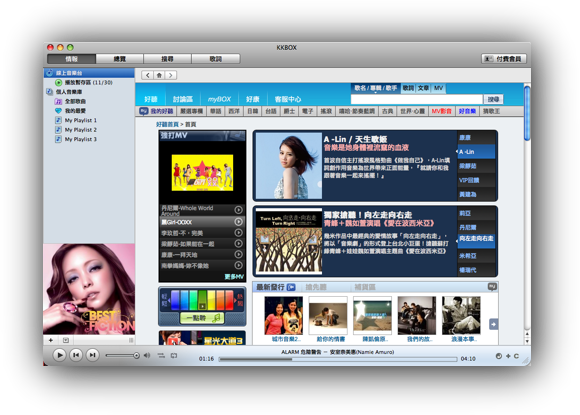Open the myBOX web tab
The image size is (580, 415).
pos(219,99)
